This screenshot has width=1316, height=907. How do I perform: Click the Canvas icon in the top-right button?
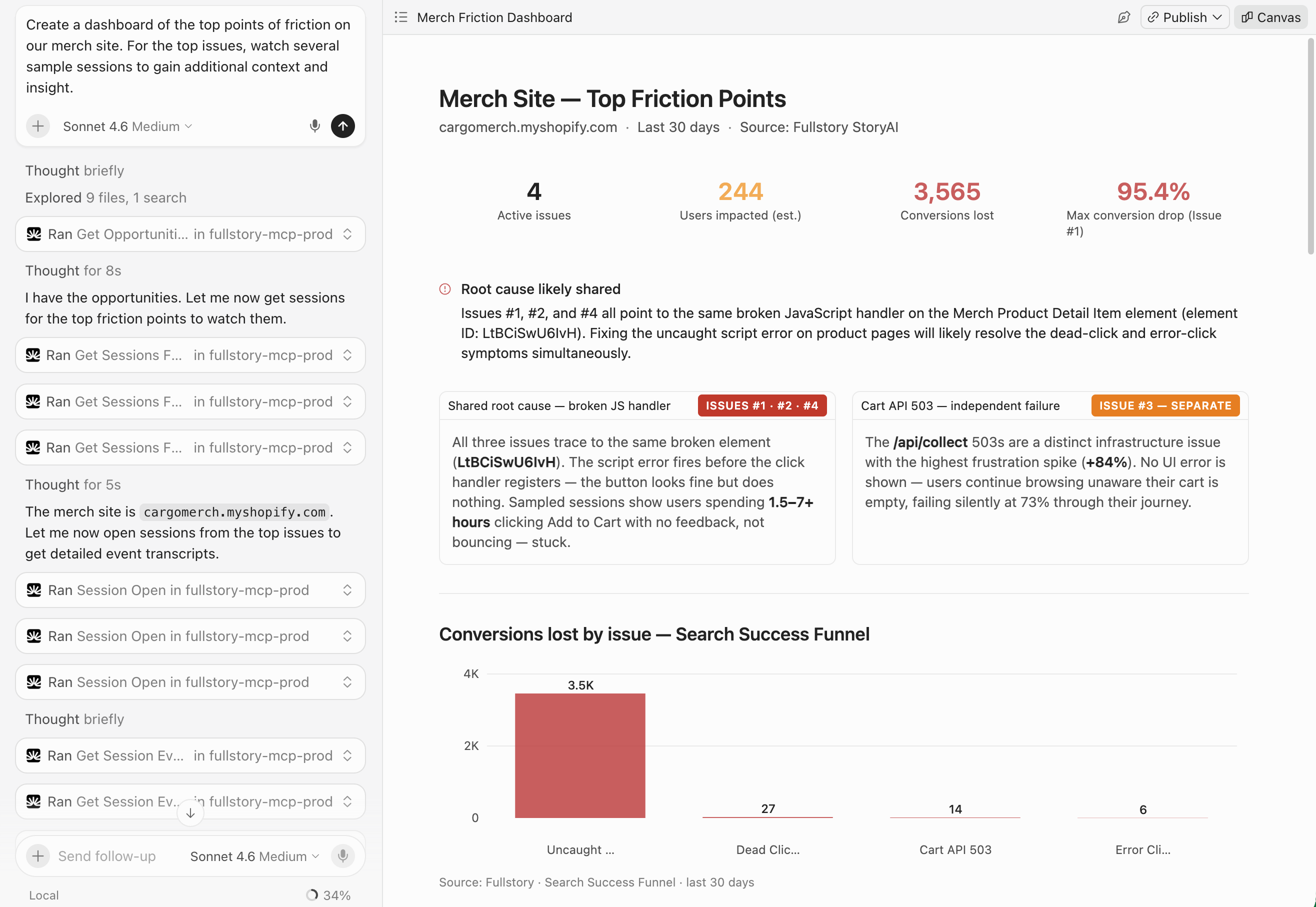tap(1247, 17)
